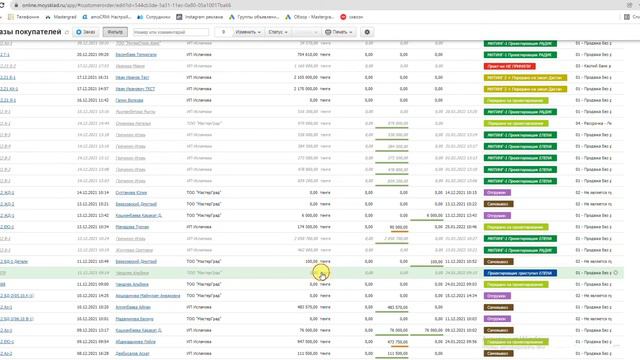Open the customer link dated 16.12.2021 11:42
Image resolution: width=640 pixels, height=360 pixels.
tap(129, 100)
